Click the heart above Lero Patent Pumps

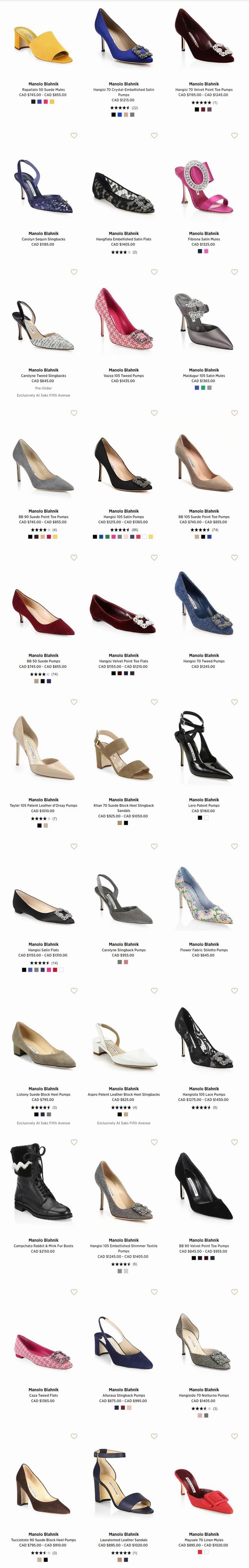coord(234,702)
